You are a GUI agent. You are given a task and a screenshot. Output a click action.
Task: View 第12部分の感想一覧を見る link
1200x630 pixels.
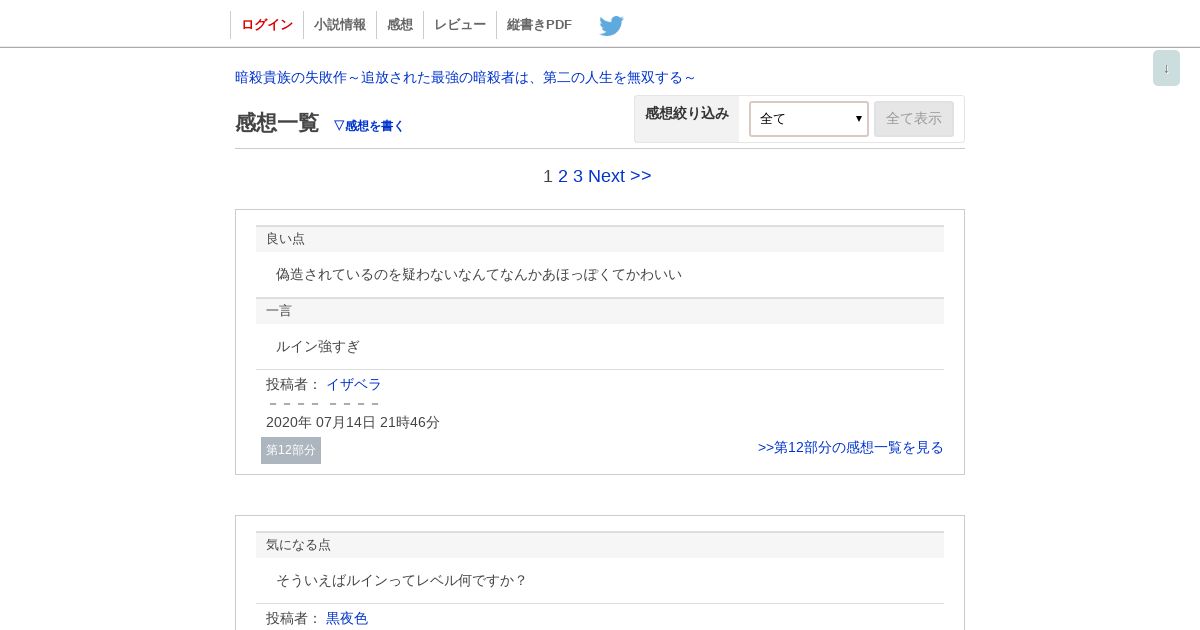tap(851, 447)
